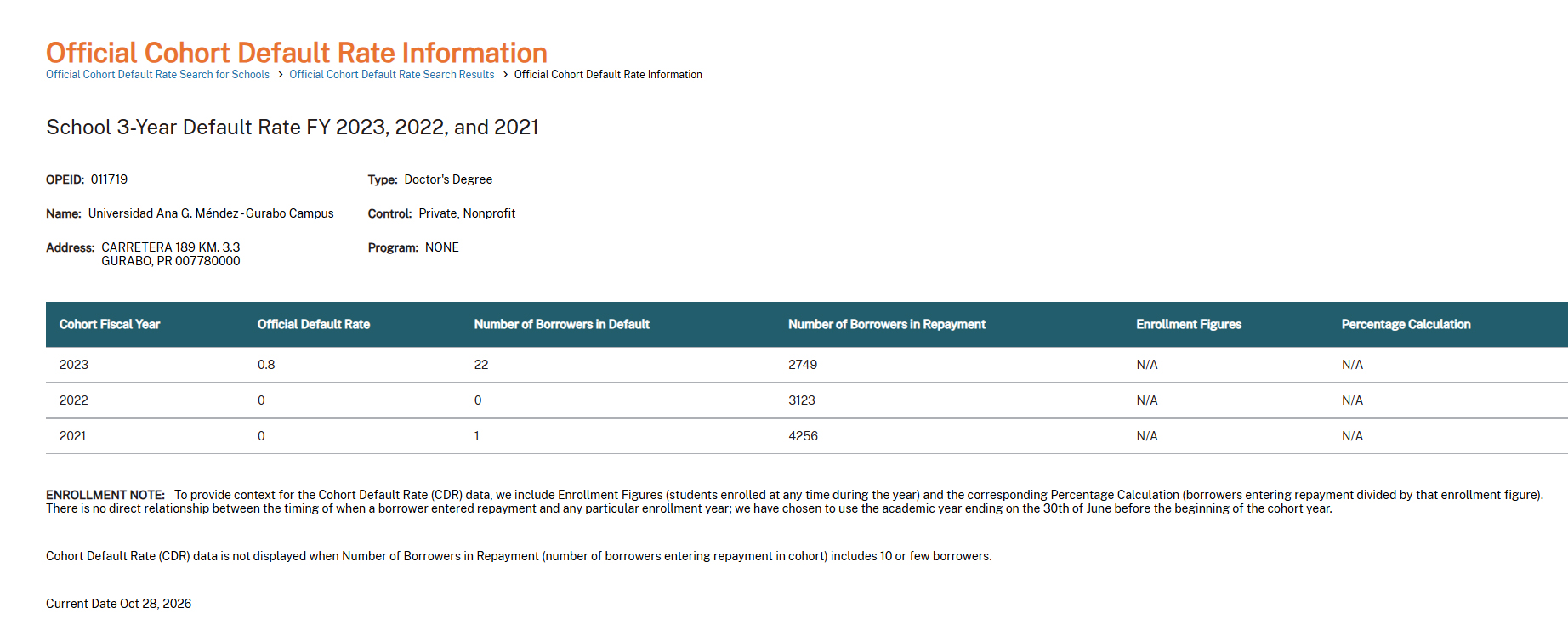Click the 4256 borrowers in repayment value
1568x636 pixels.
[x=803, y=436]
